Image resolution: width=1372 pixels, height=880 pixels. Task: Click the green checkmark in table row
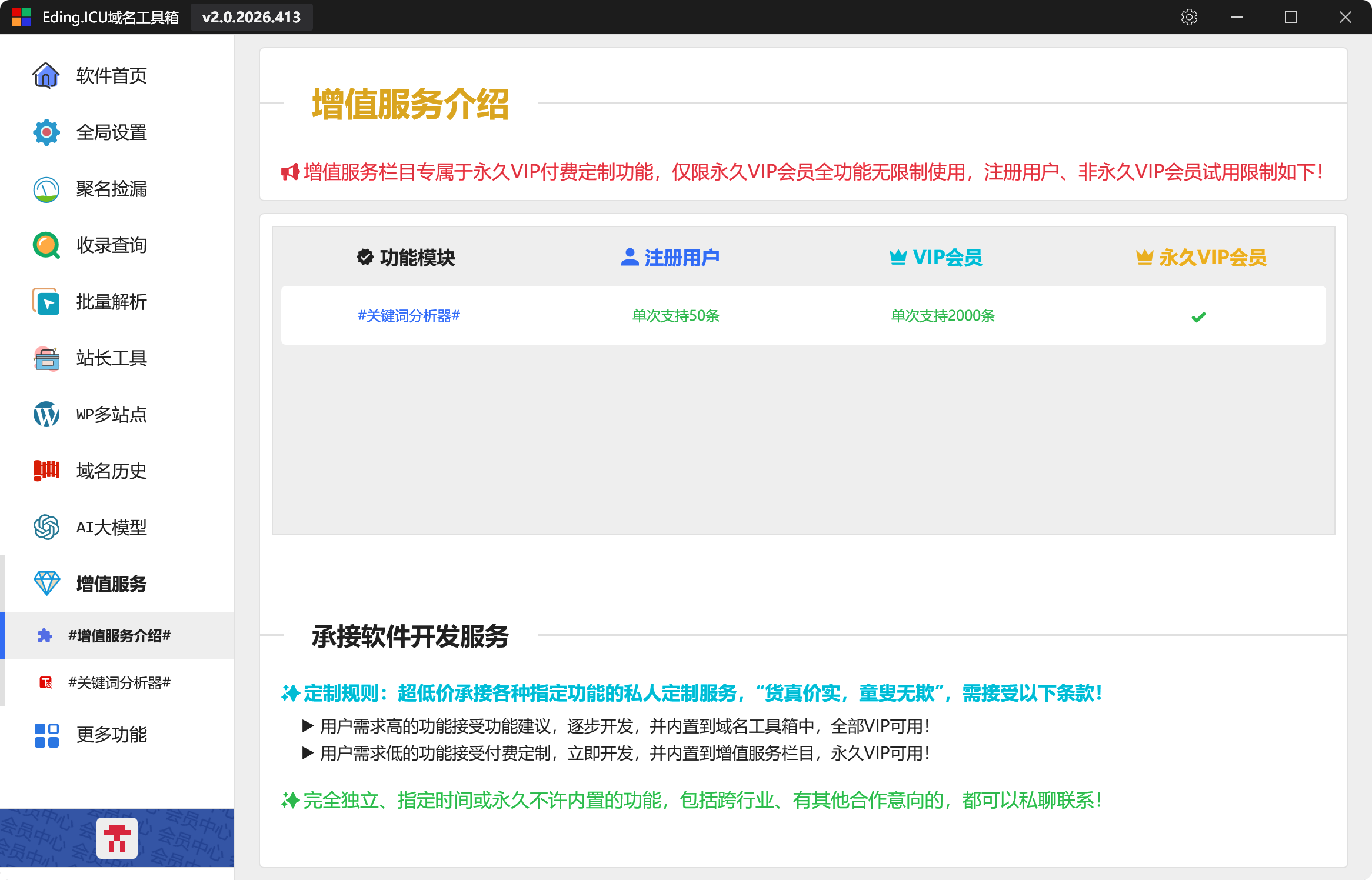pyautogui.click(x=1198, y=317)
